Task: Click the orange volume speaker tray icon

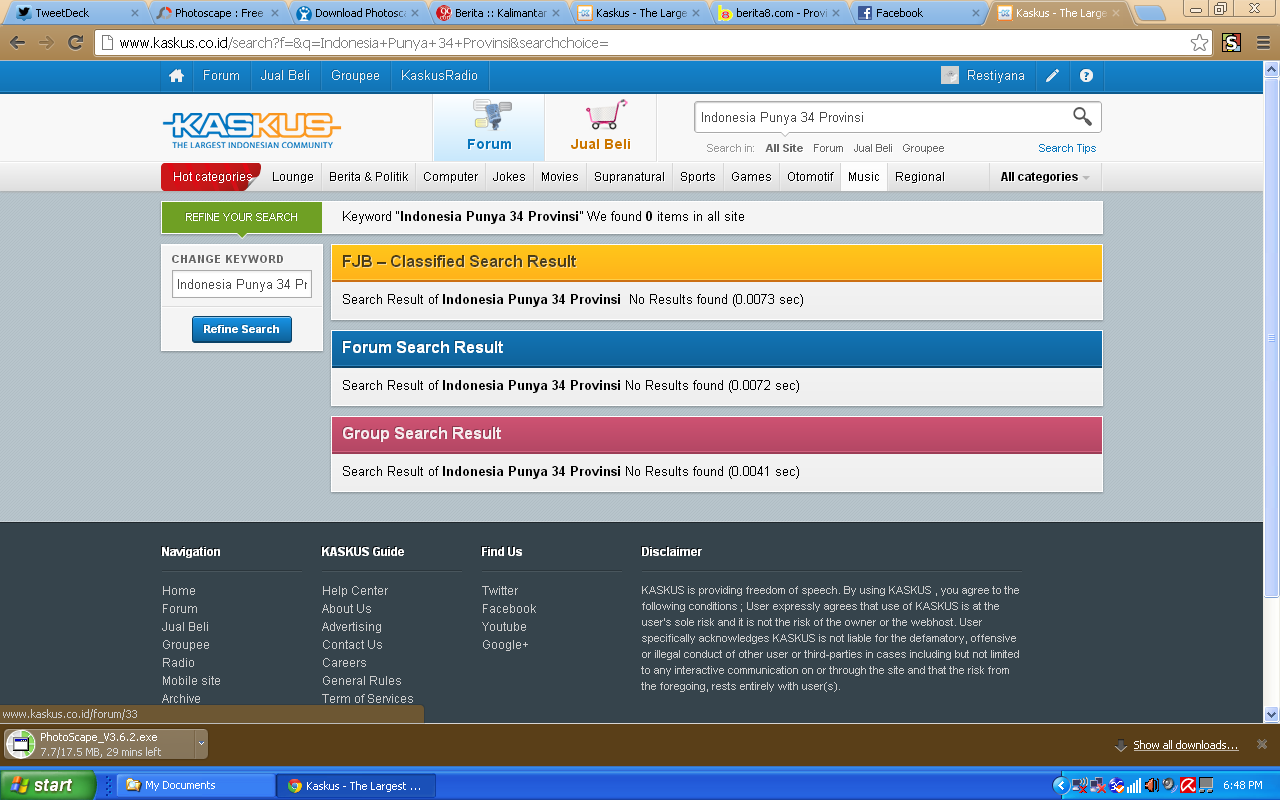Action: point(1152,785)
